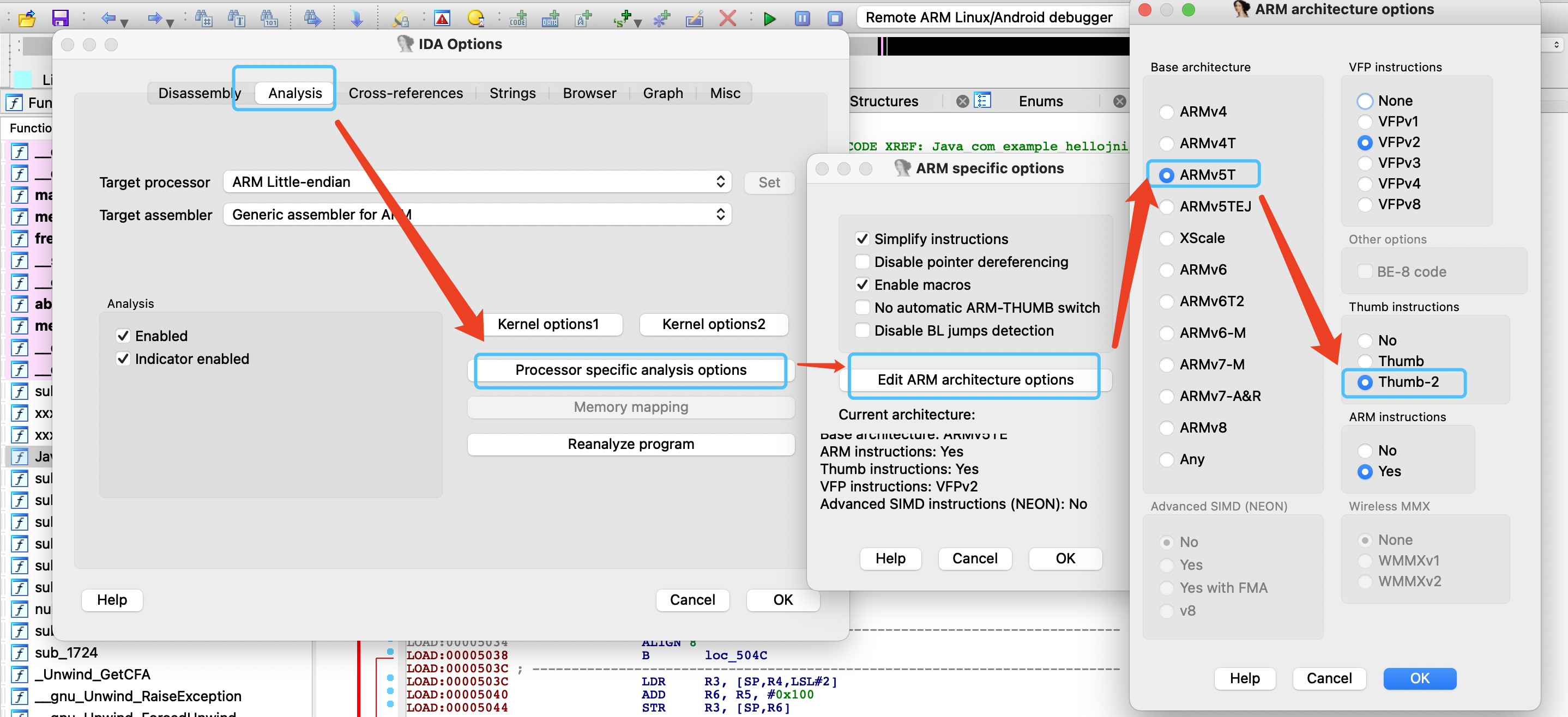Uncheck Enable macros
This screenshot has height=717, width=1568.
pyautogui.click(x=862, y=284)
